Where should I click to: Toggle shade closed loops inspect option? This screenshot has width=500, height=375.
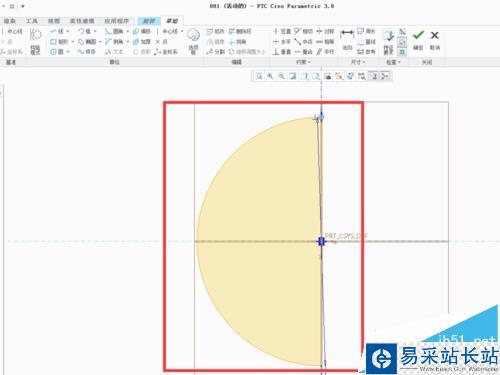coord(403,52)
